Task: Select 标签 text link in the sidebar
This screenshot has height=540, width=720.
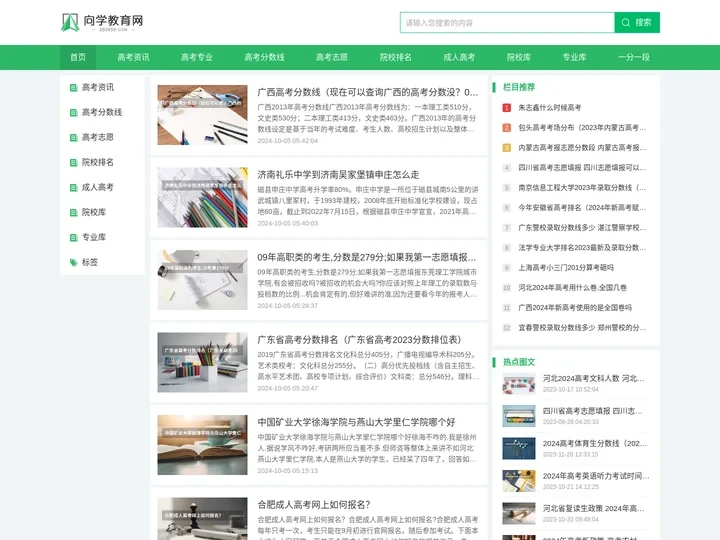Action: 90,263
